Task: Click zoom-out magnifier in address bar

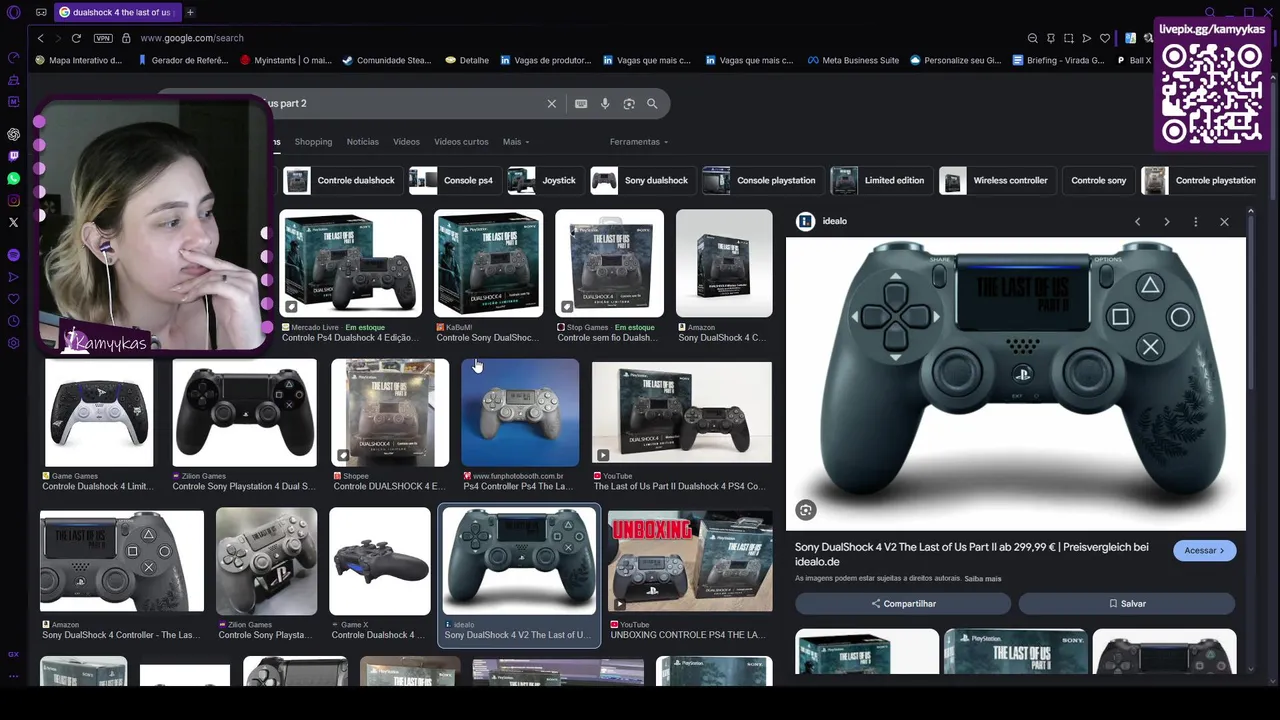Action: point(1032,38)
